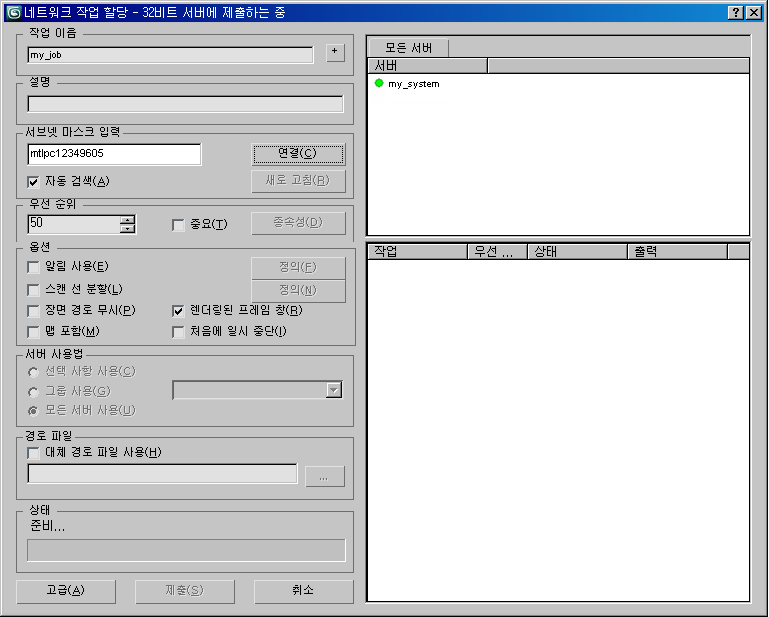Click the 상태 column header in job list

[578, 252]
